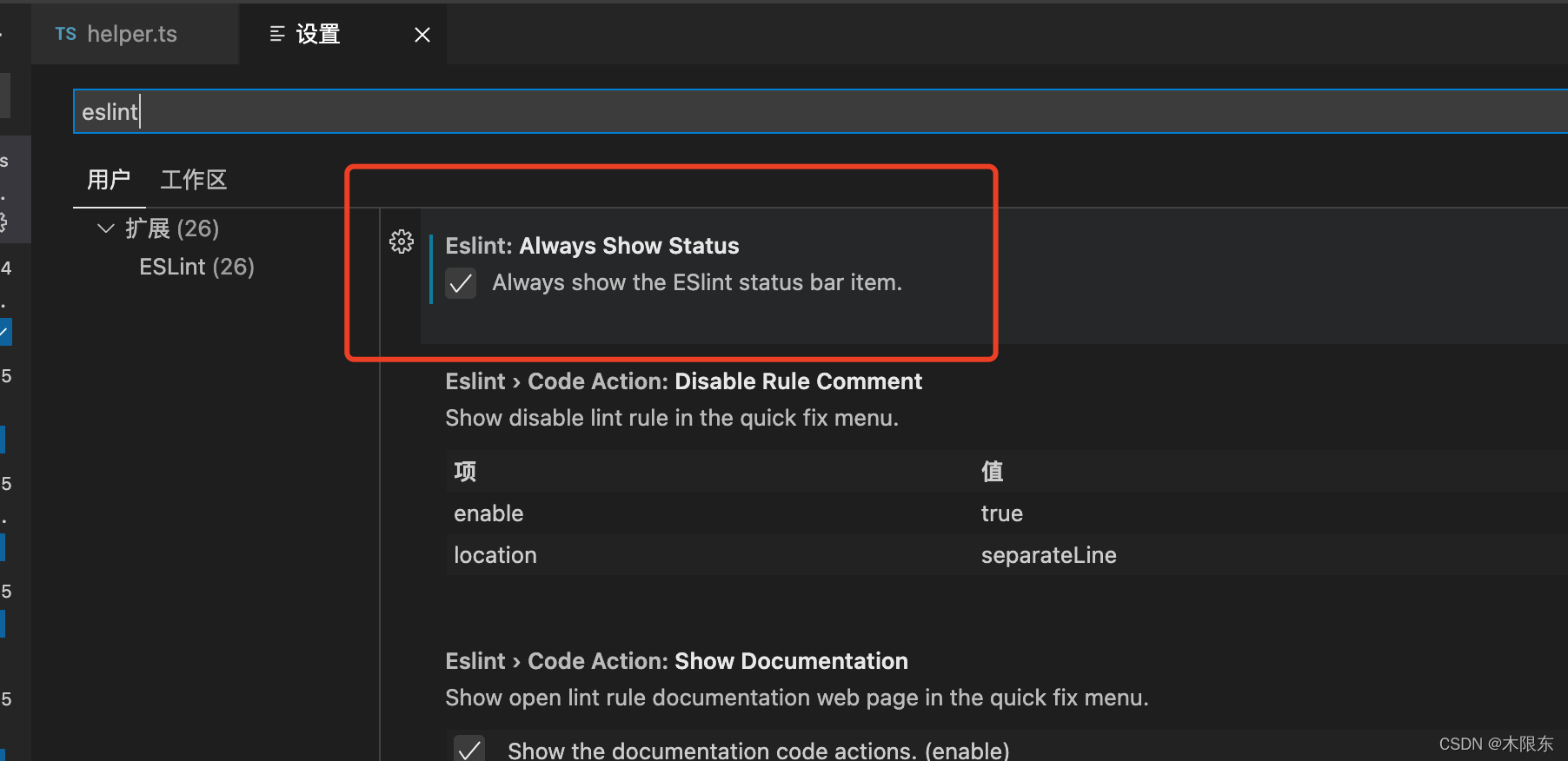Click the enable row in Disable Rule Comment table
This screenshot has height=761, width=1568.
tap(1007, 513)
